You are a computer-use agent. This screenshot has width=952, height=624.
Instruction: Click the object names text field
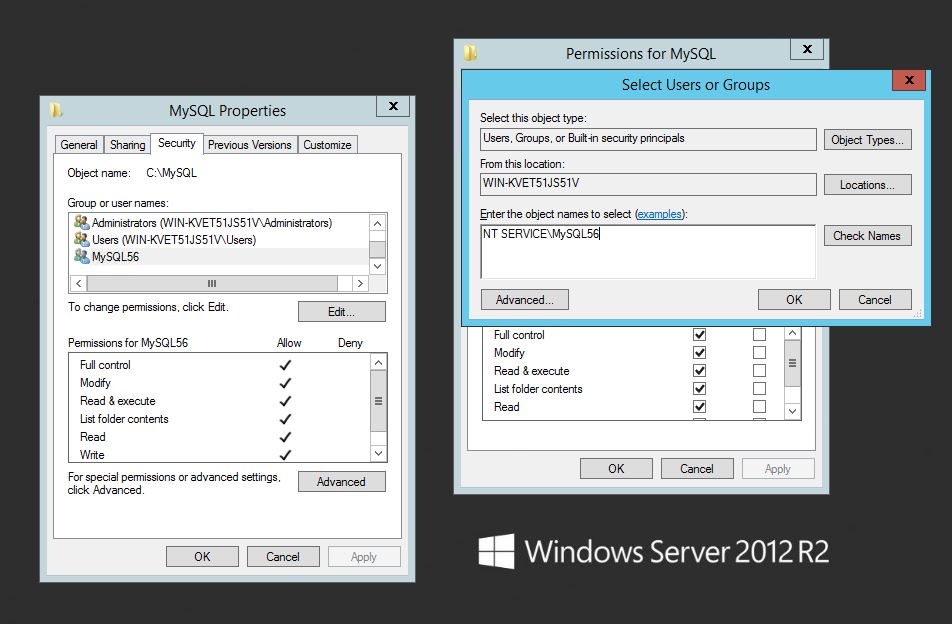click(x=647, y=252)
